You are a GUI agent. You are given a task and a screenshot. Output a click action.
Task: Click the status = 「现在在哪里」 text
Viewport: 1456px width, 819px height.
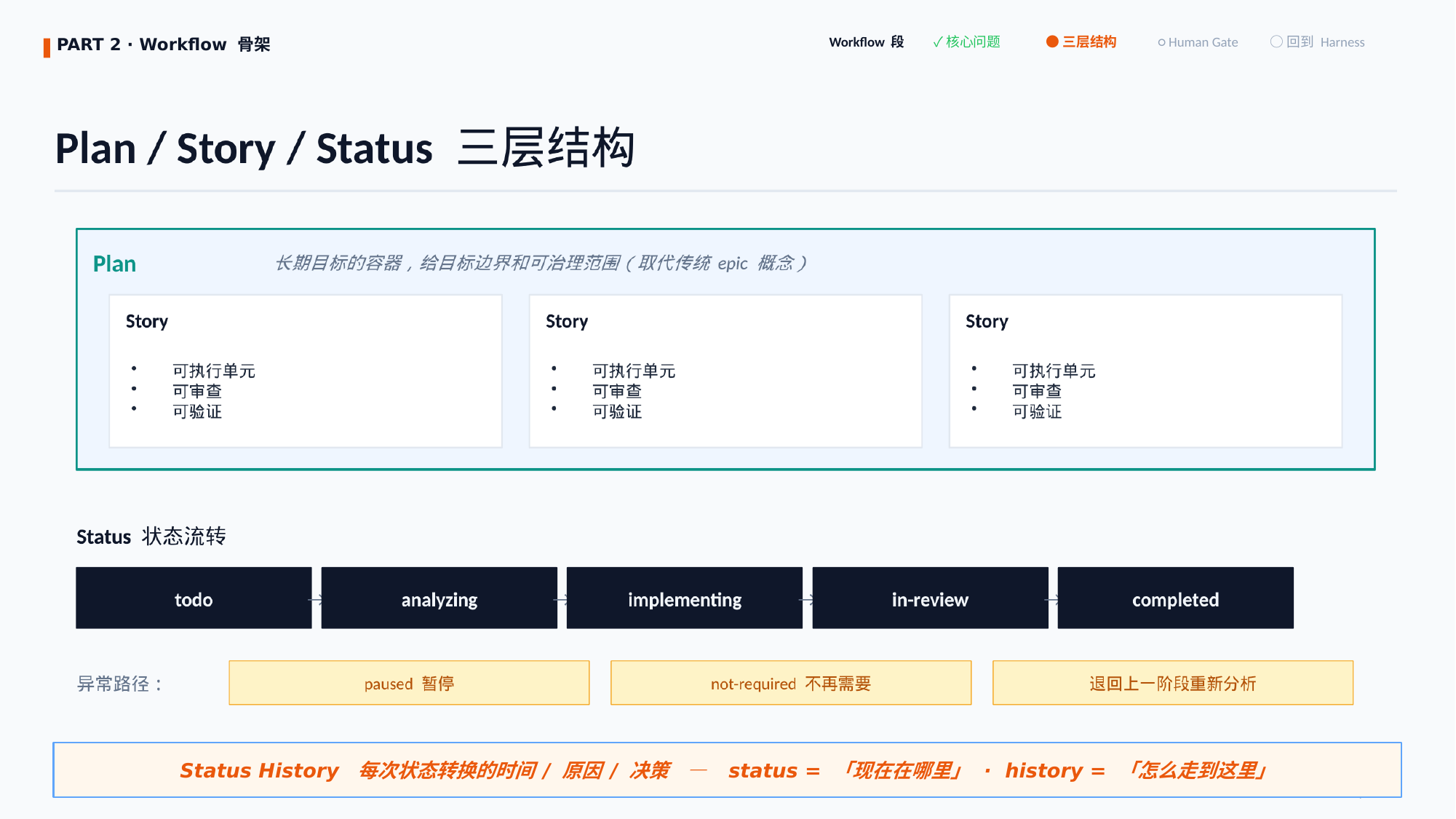coord(846,770)
